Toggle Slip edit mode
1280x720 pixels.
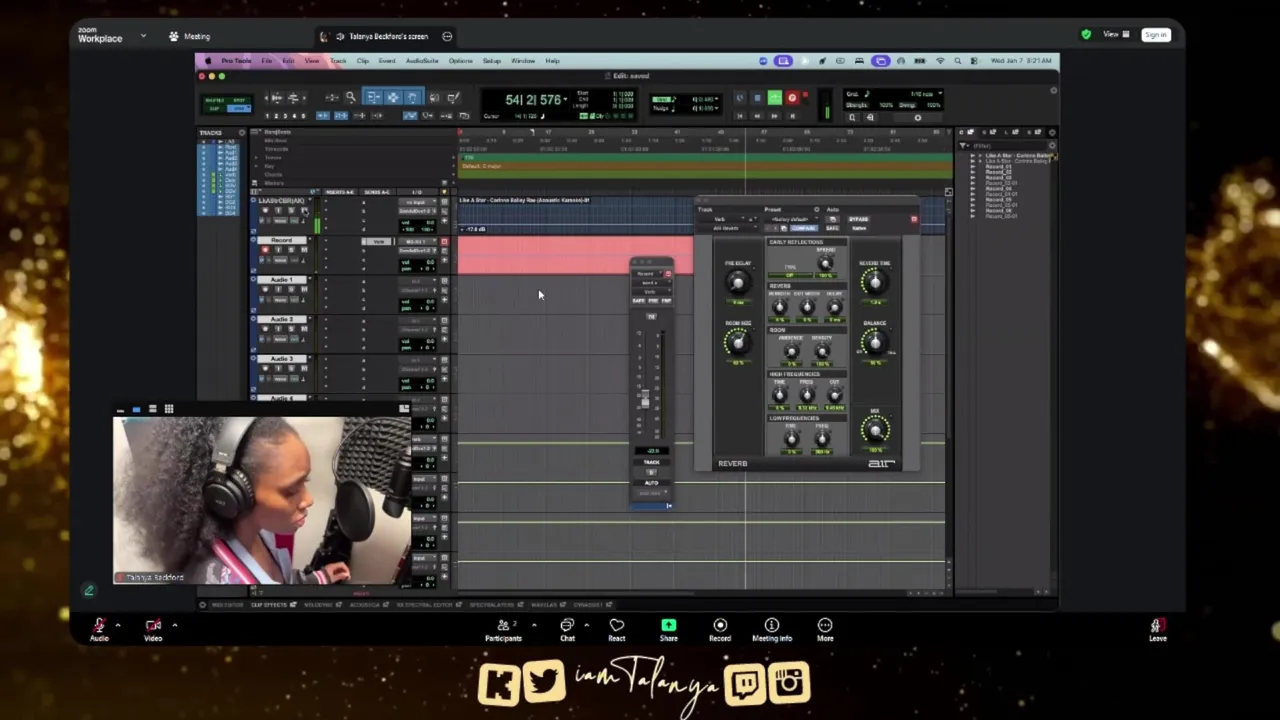click(x=214, y=108)
